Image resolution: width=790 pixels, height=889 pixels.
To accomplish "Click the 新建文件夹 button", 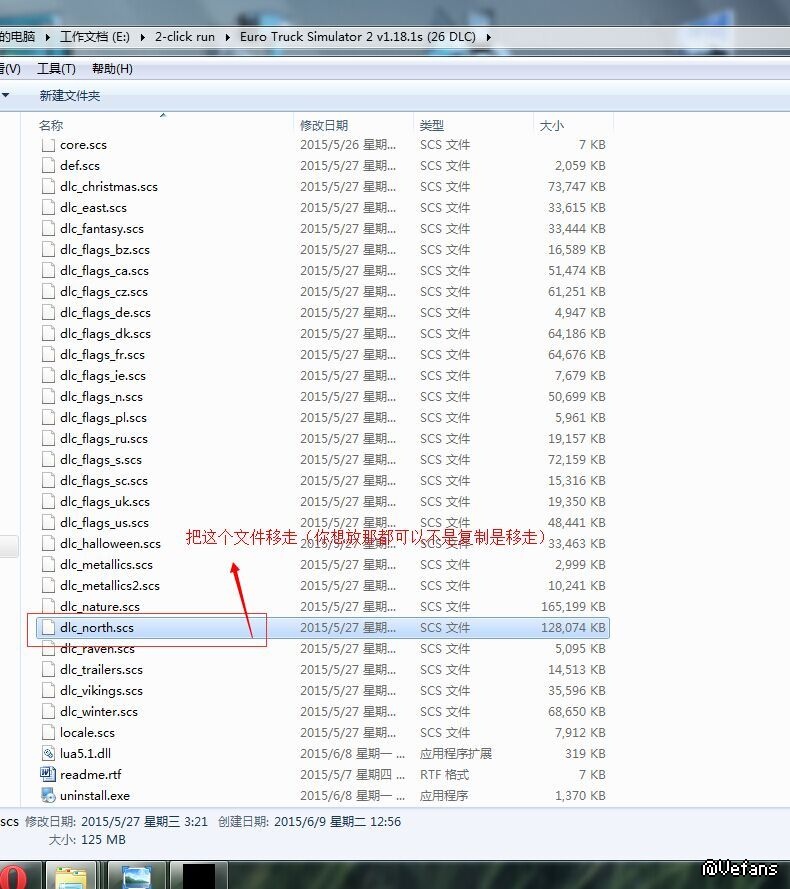I will 70,95.
